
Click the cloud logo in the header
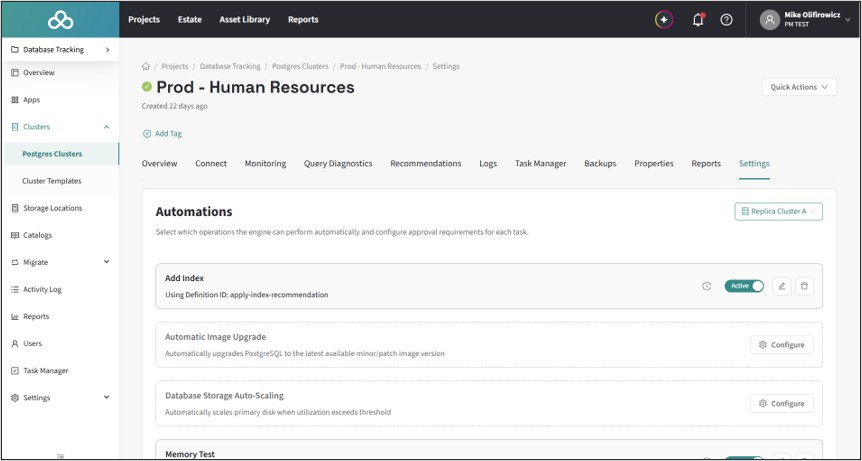(x=60, y=20)
